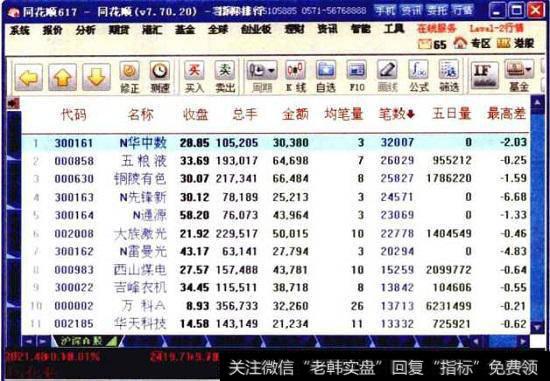Open the 基金 menu in menu bar
This screenshot has height=381, width=550.
coord(185,31)
